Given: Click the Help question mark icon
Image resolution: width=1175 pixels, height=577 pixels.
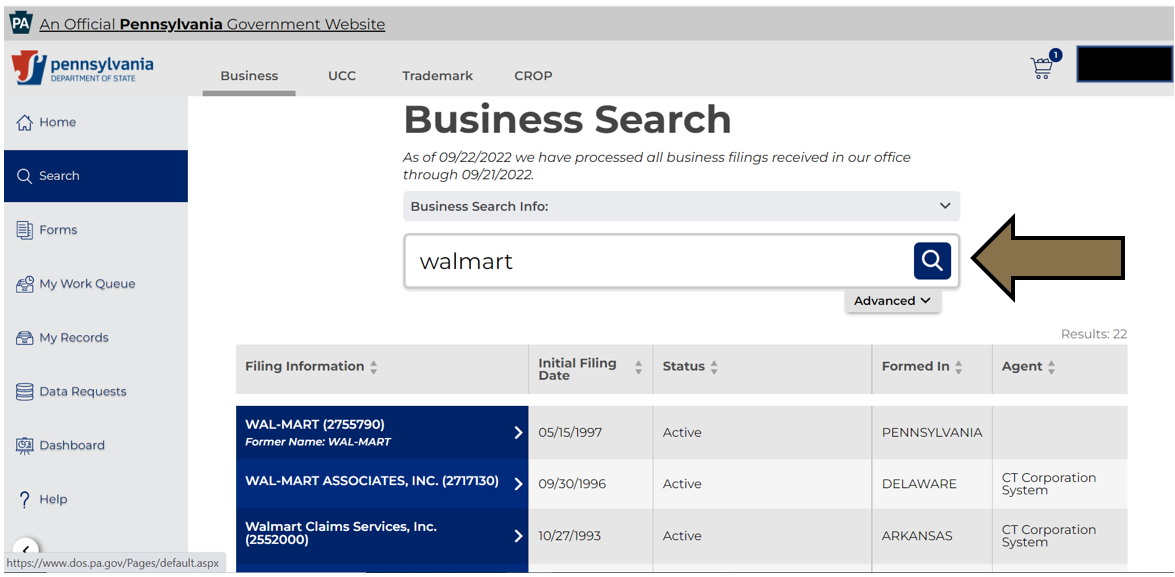Looking at the screenshot, I should click(24, 499).
